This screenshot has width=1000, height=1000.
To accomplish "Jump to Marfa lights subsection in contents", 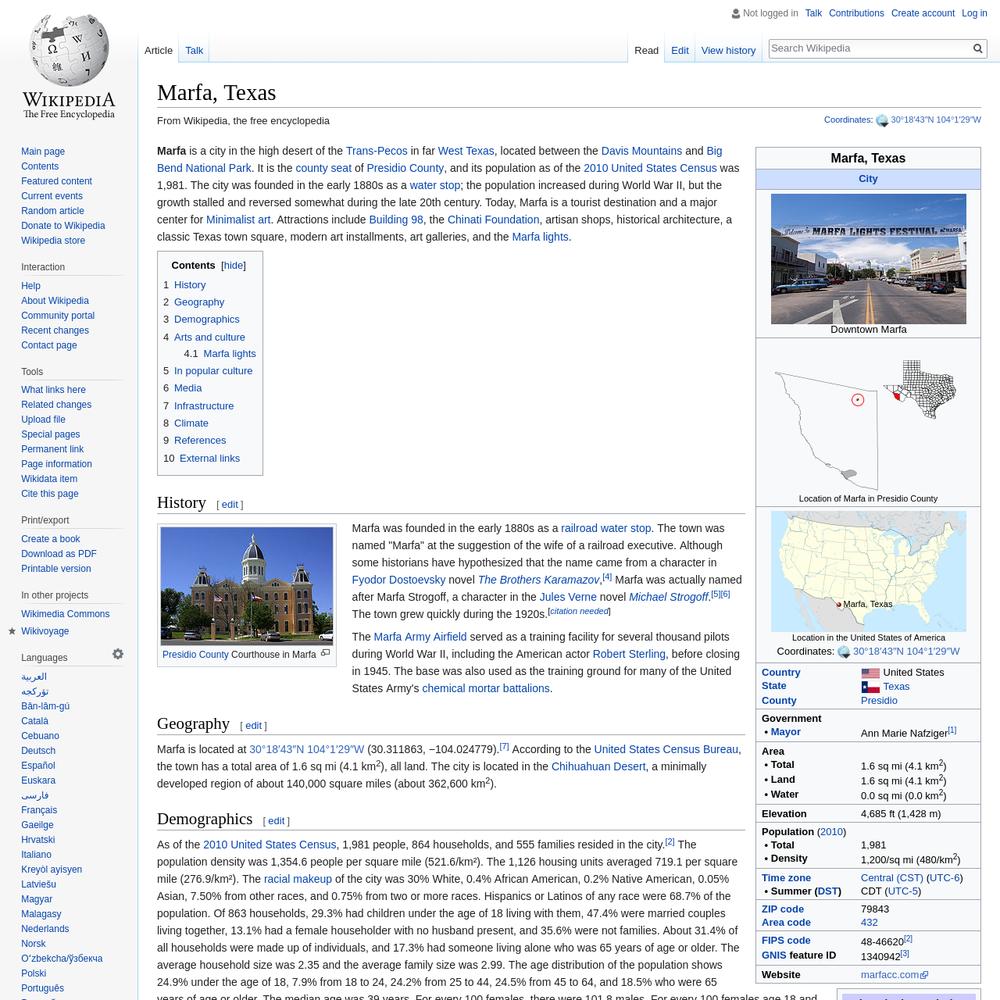I will pyautogui.click(x=229, y=354).
